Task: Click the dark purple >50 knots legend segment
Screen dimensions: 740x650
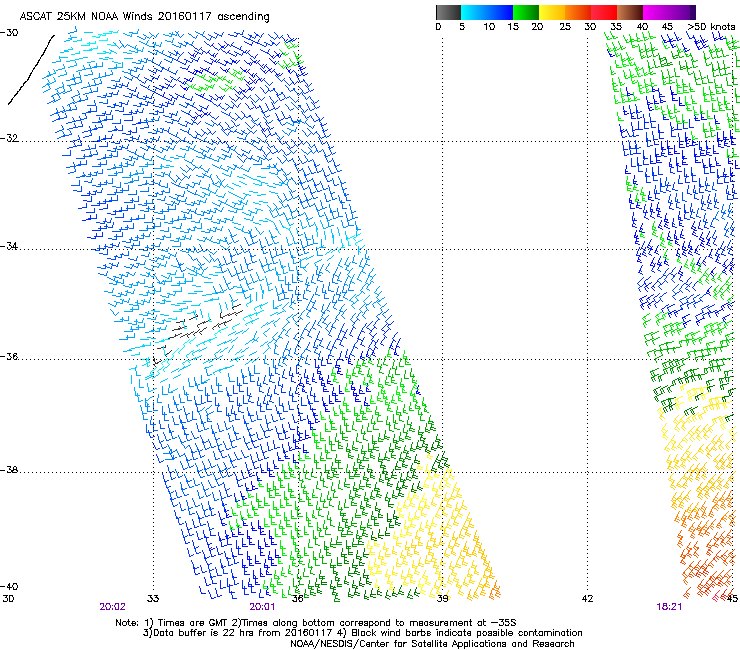Action: pyautogui.click(x=693, y=12)
